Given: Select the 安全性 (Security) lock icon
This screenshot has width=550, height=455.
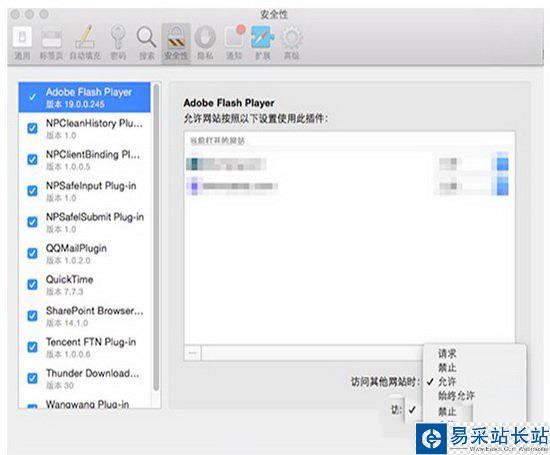Looking at the screenshot, I should point(176,43).
